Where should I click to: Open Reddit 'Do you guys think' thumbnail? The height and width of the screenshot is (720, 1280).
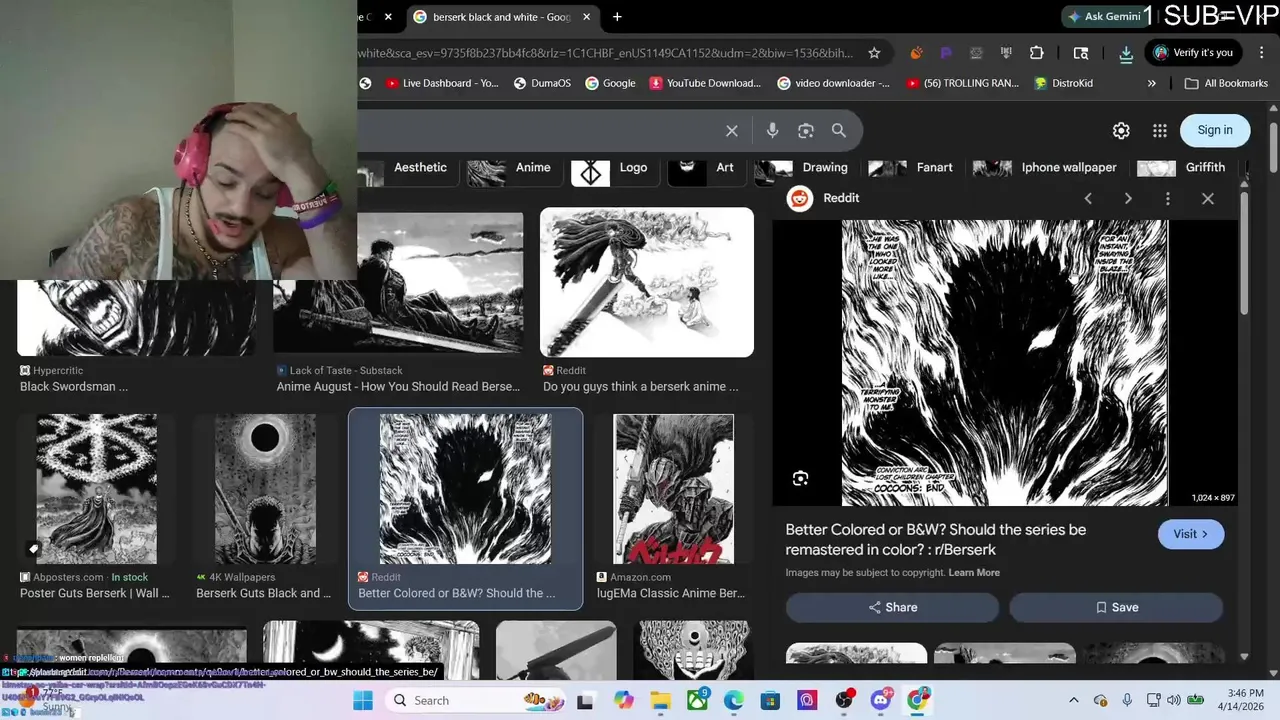click(647, 282)
